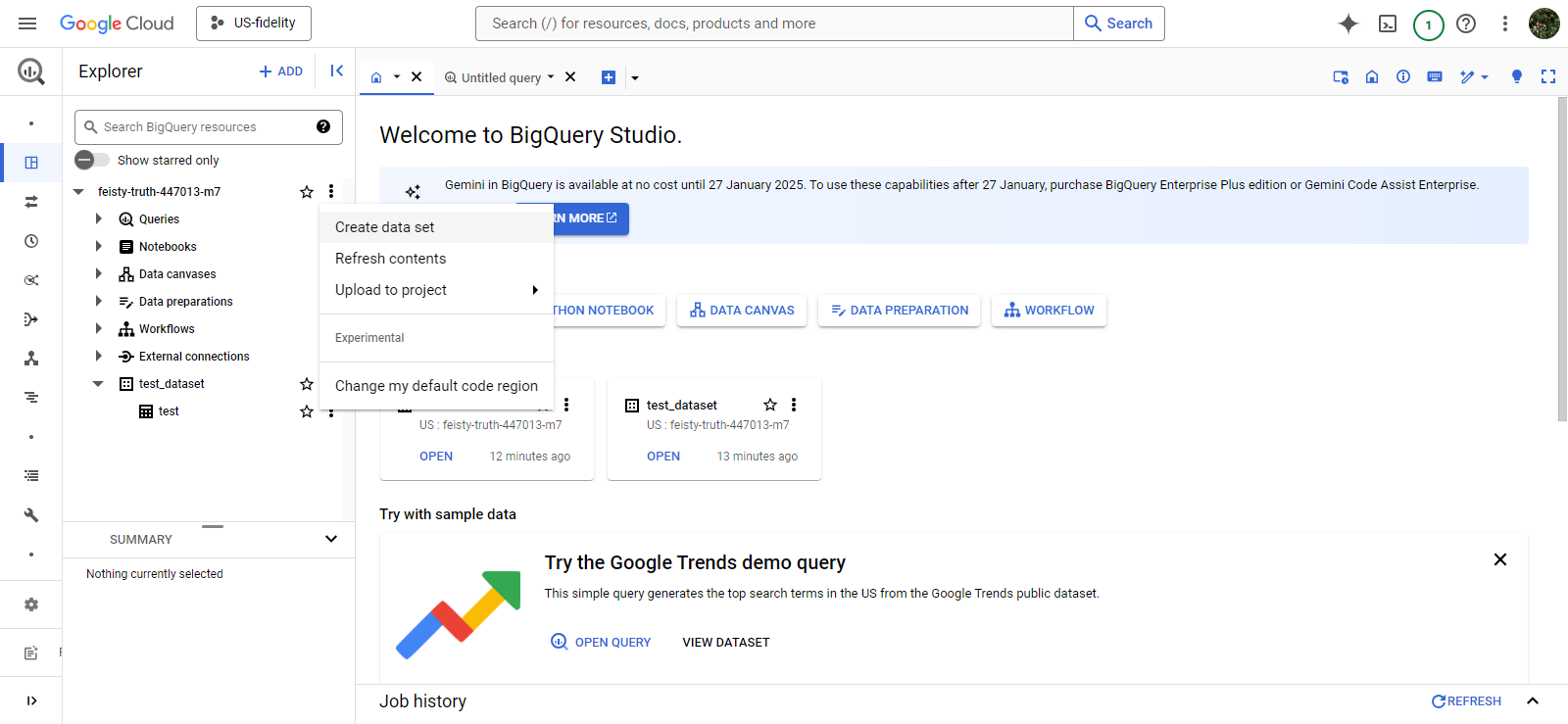Expand the Summary panel chevron
Screen dimensions: 1568x724
point(331,539)
